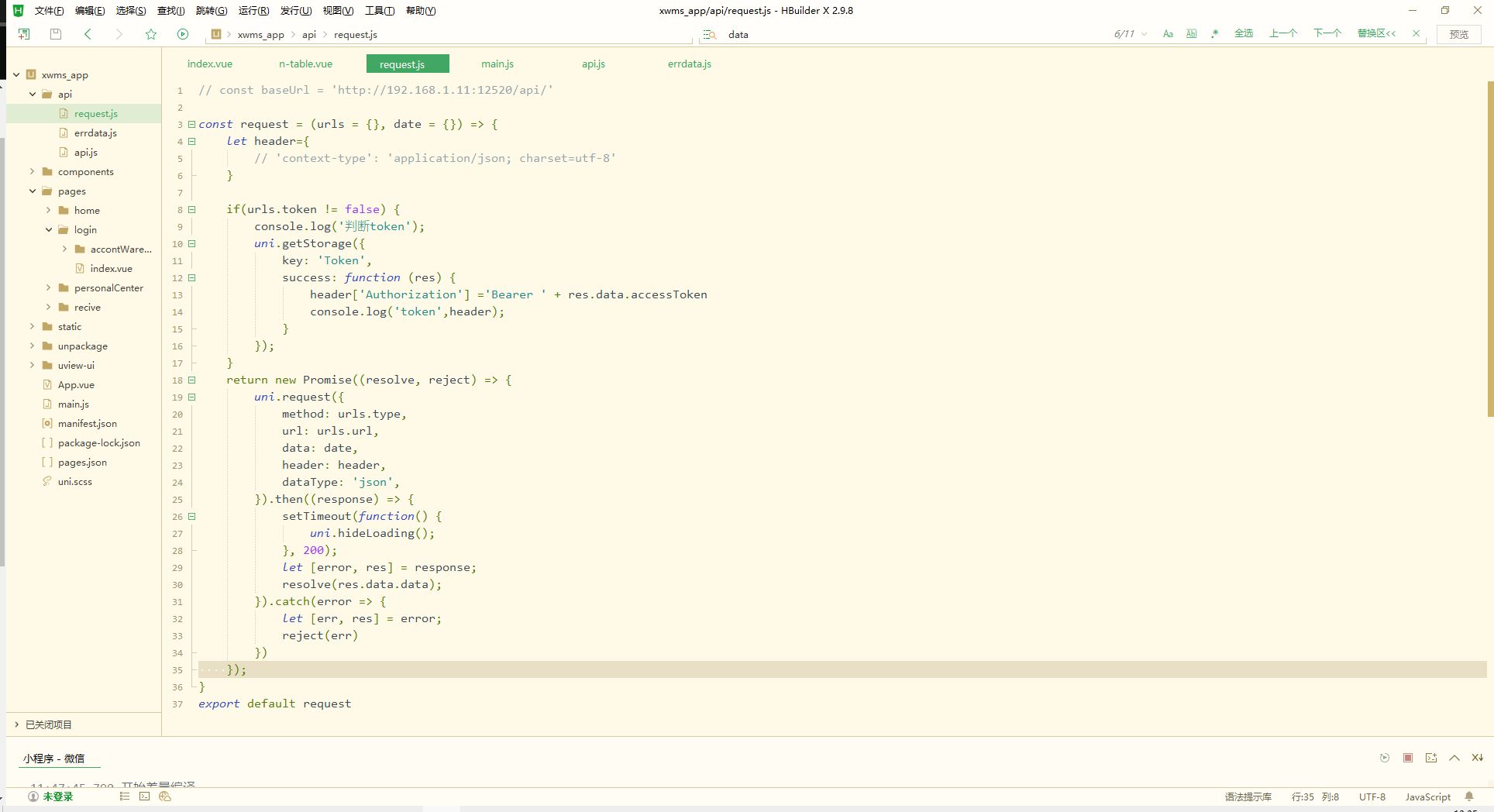
Task: Collapse the api folder in tree
Action: pyautogui.click(x=33, y=94)
